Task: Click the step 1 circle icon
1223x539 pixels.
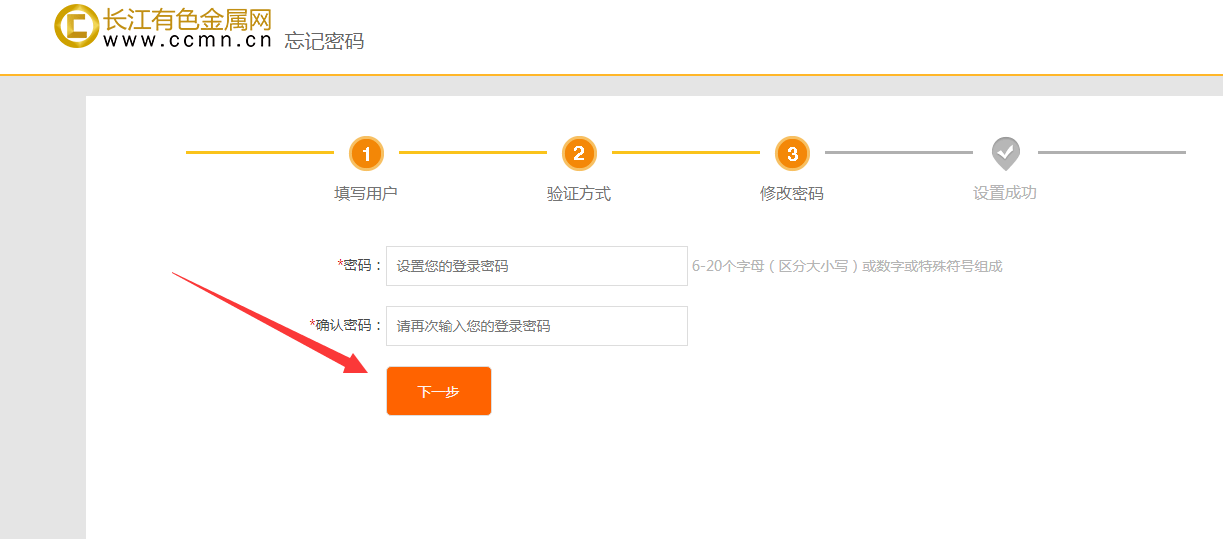Action: pos(366,153)
